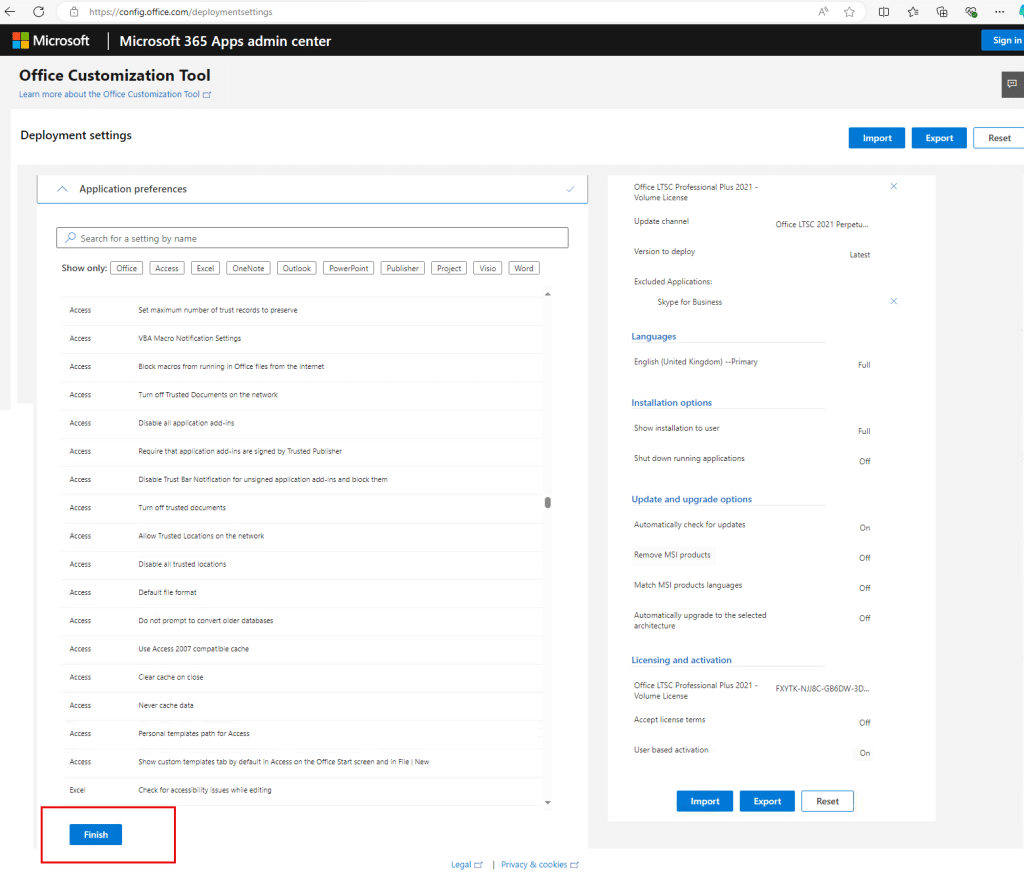Remove Office LTSC Professional Plus product with X
The height and width of the screenshot is (872, 1024).
click(x=894, y=187)
